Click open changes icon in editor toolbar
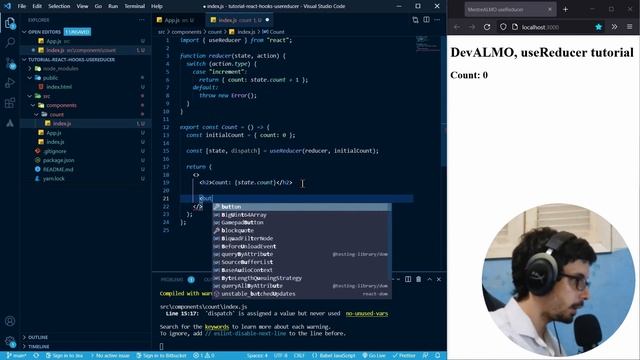 point(415,20)
